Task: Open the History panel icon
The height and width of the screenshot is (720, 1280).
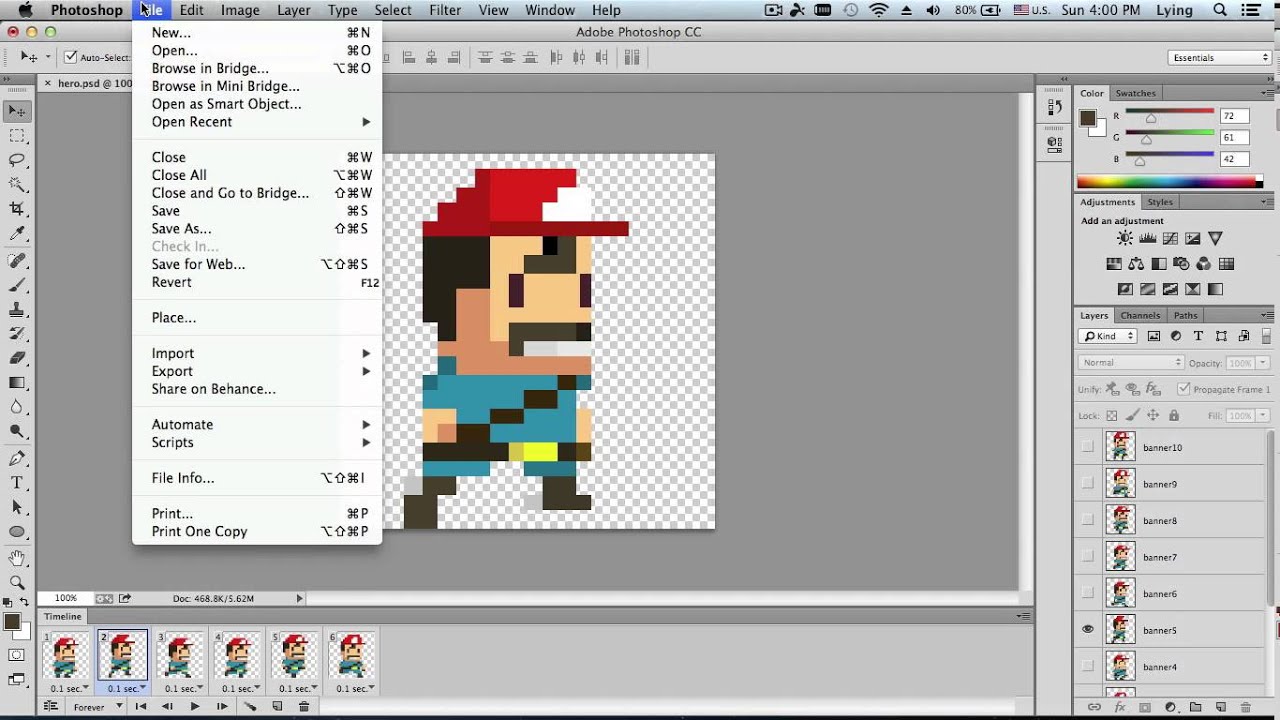Action: point(1053,107)
